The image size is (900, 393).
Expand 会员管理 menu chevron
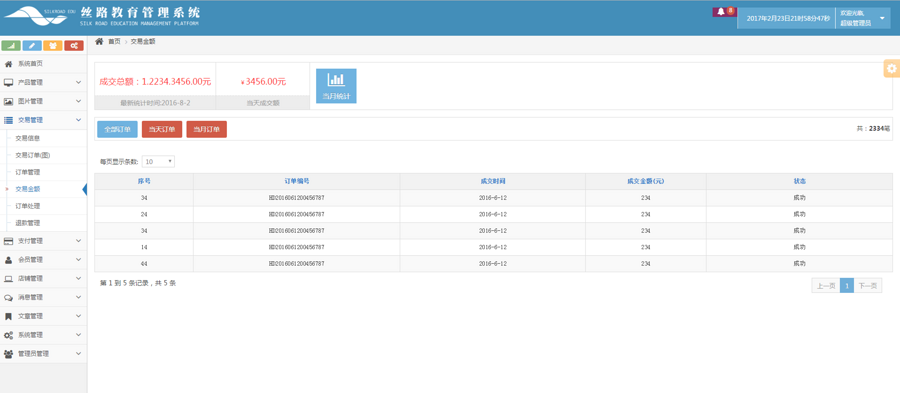pos(79,260)
